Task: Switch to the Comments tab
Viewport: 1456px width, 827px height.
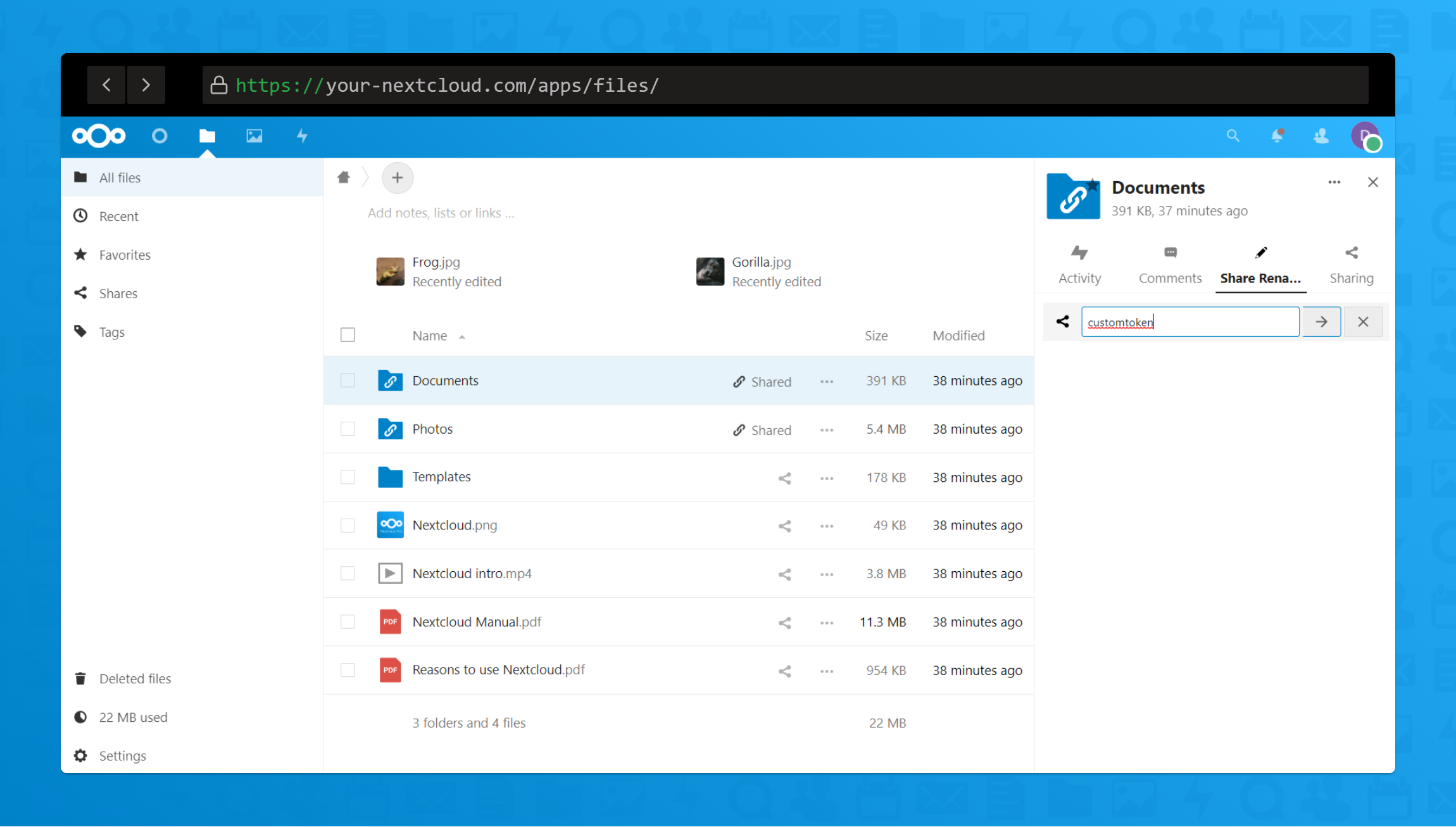Action: [1170, 265]
